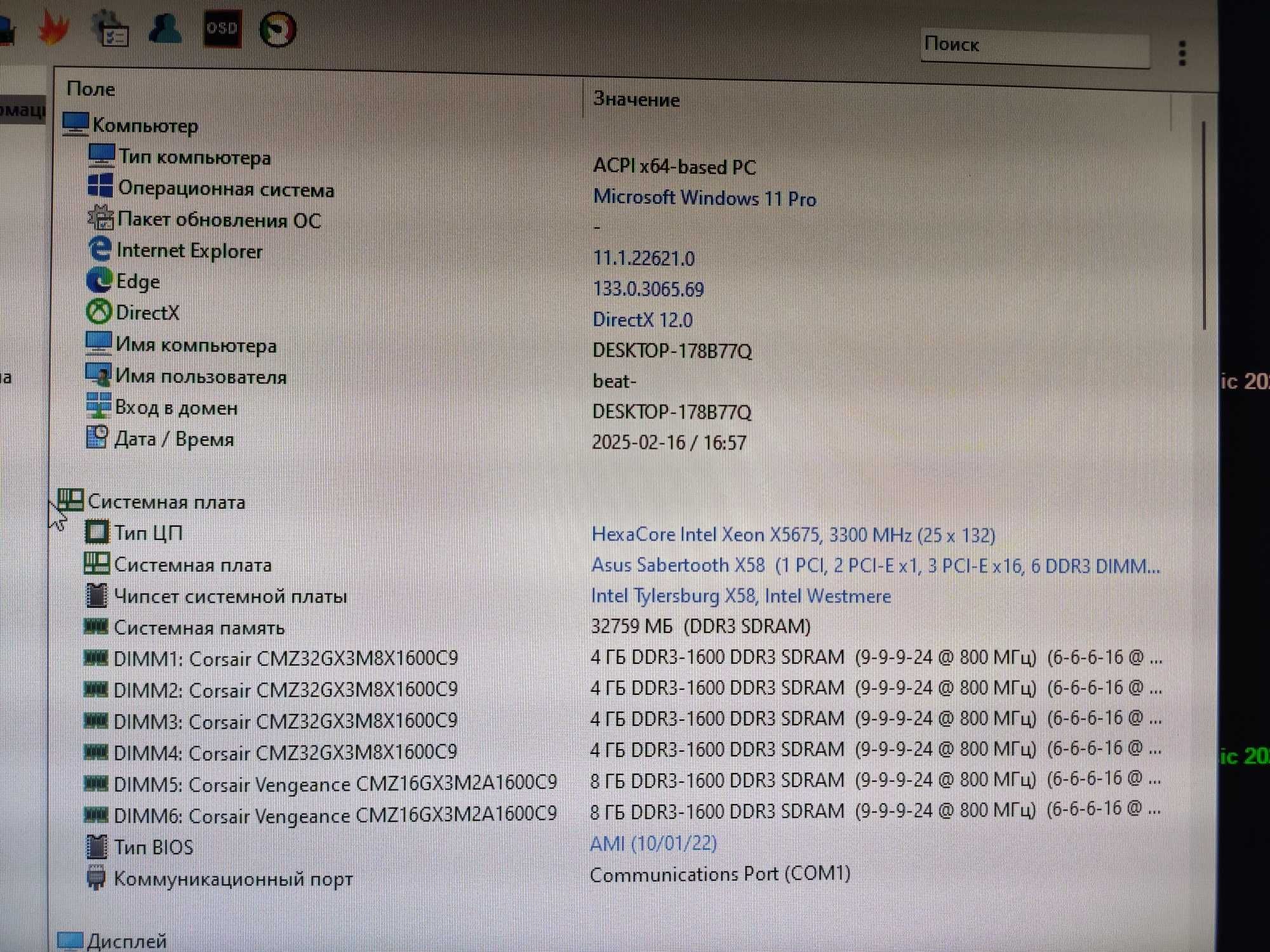Select the 2025-02-16 / 16:57 date value
1270x952 pixels.
click(669, 442)
